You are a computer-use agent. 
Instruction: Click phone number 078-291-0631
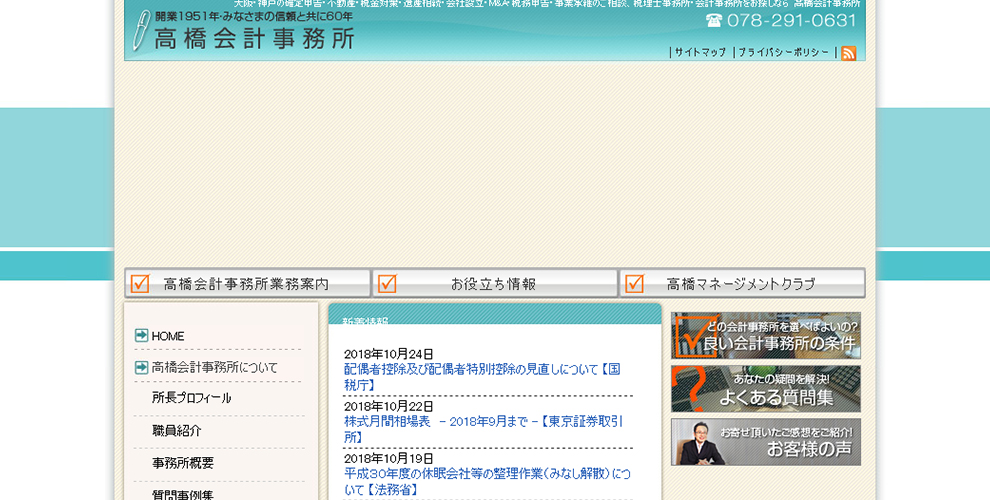[792, 21]
